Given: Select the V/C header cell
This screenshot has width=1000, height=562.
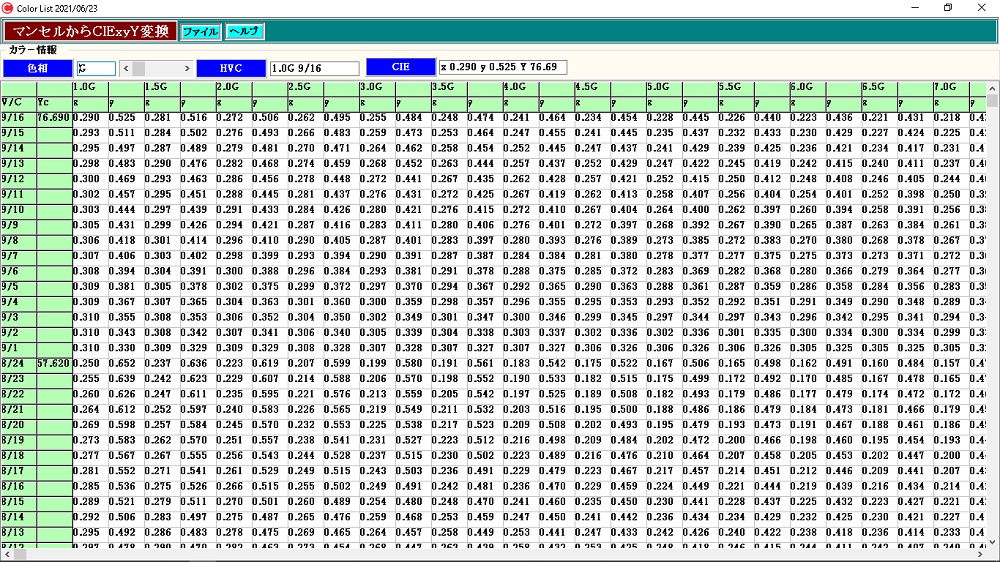Looking at the screenshot, I should [17, 102].
